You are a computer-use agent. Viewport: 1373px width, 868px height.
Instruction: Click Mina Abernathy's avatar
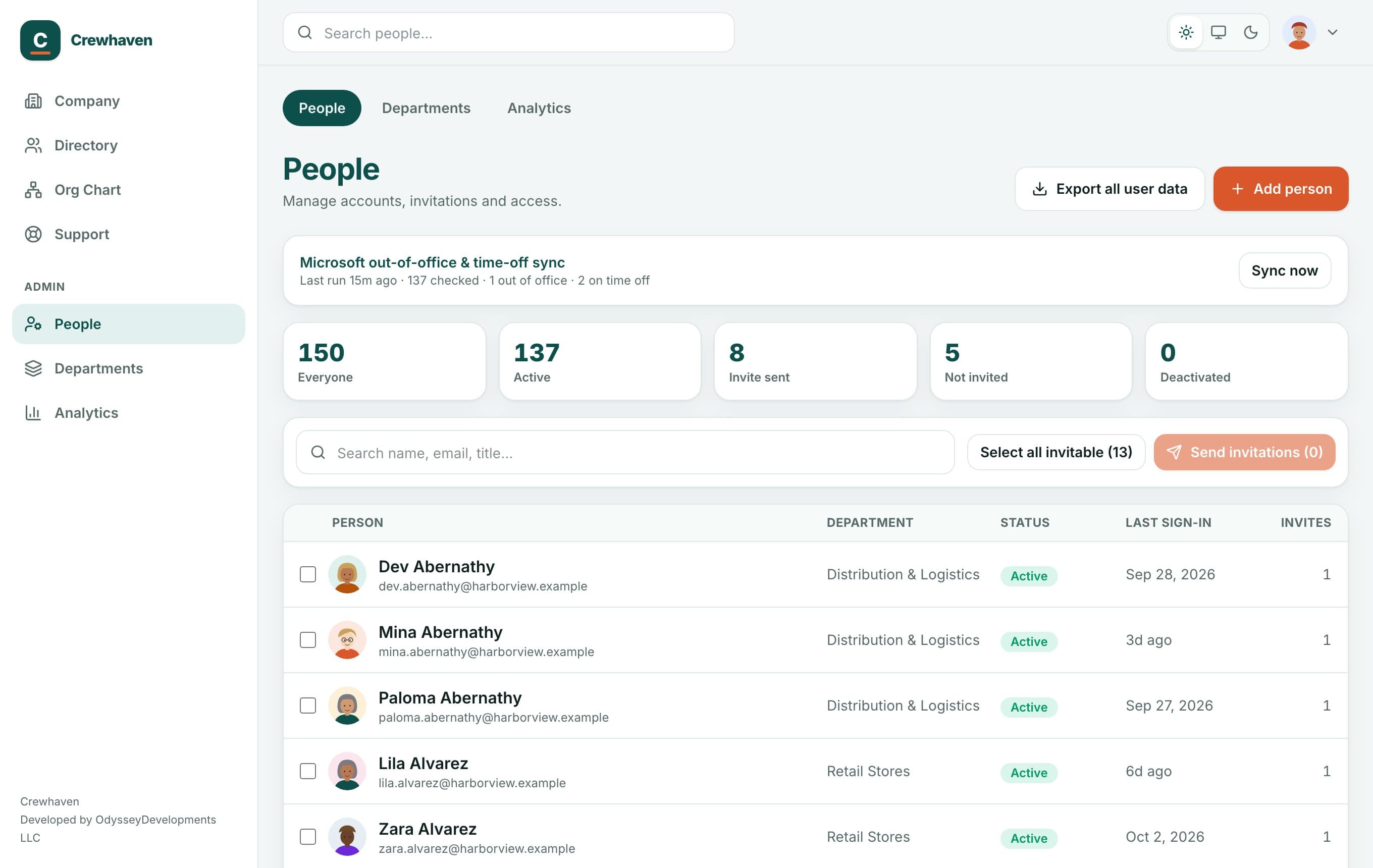[347, 639]
